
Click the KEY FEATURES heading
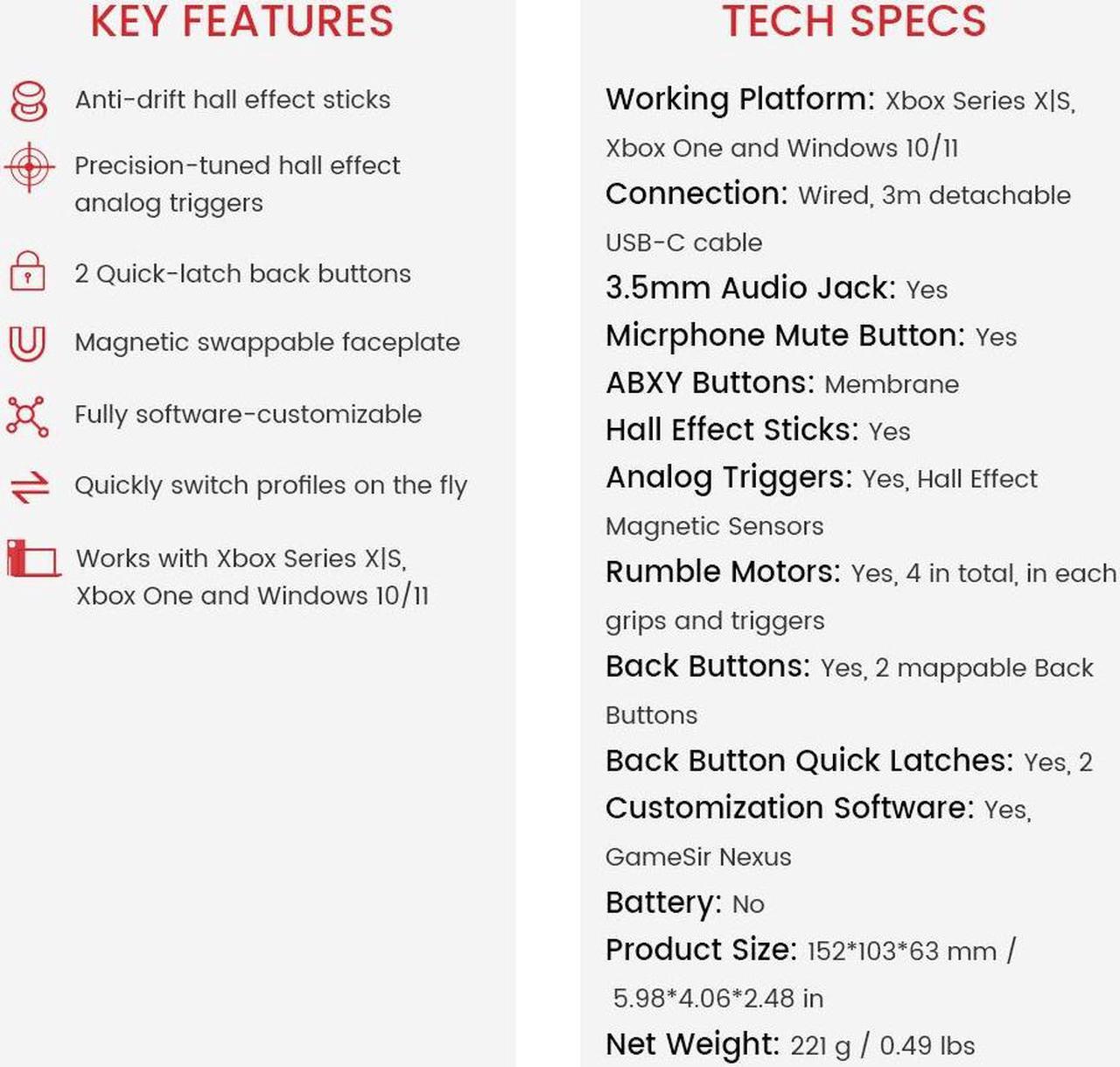(242, 21)
